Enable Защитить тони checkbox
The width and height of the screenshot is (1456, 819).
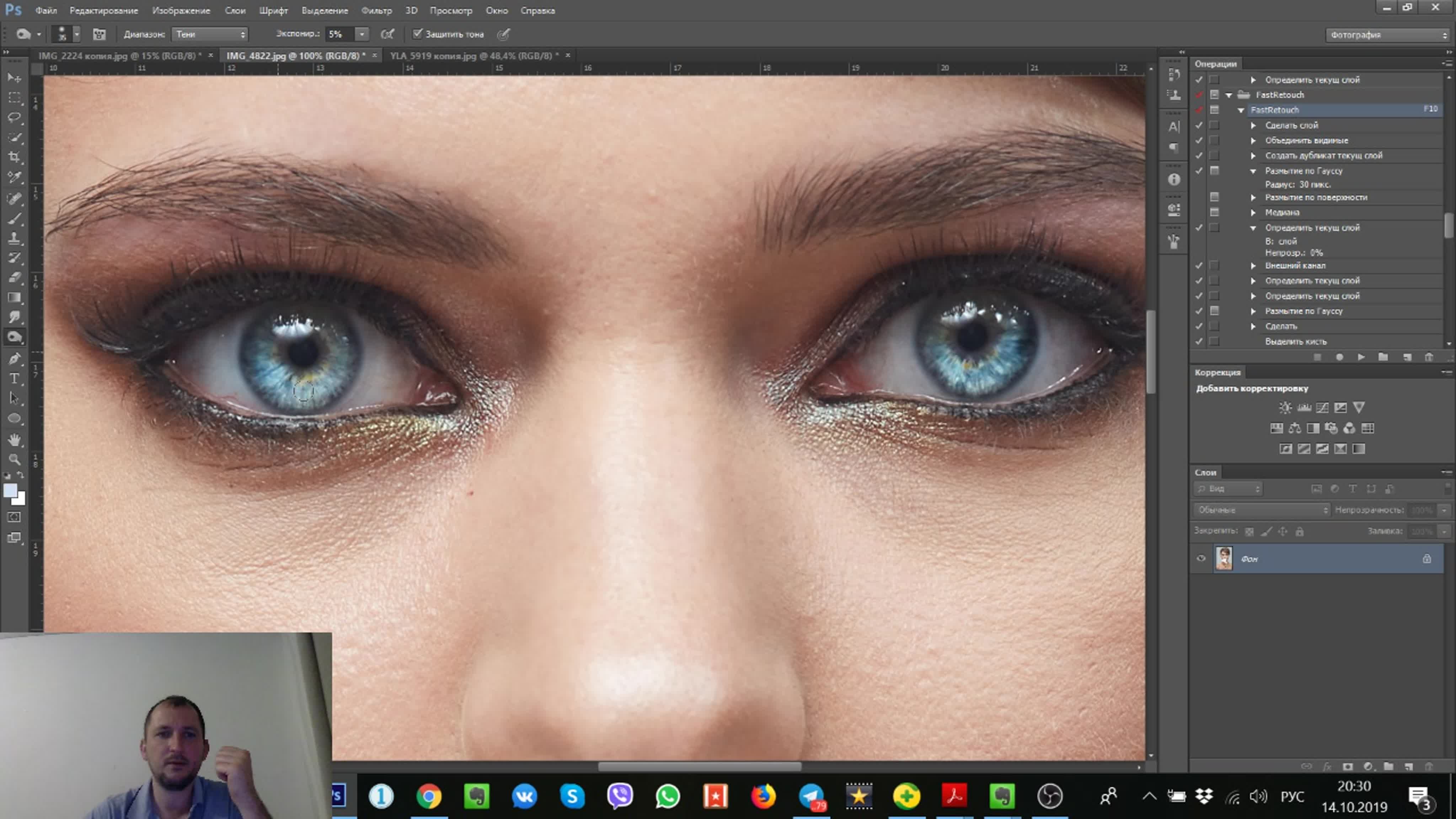click(x=418, y=34)
